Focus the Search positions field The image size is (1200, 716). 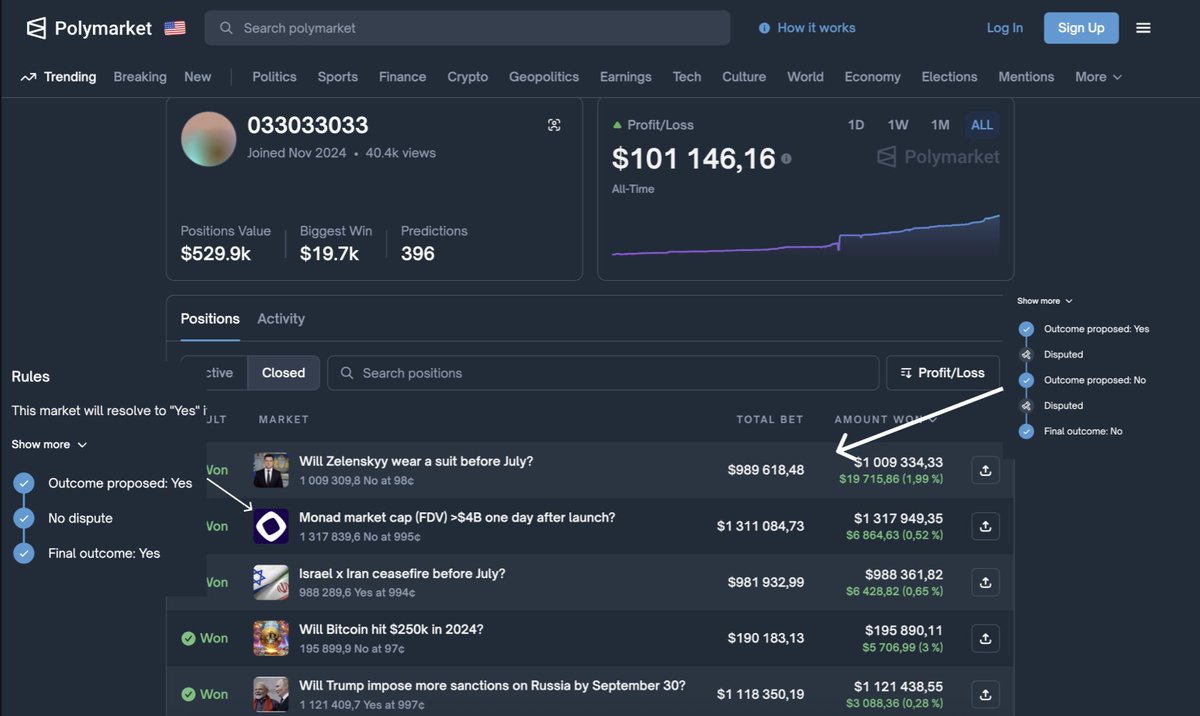pyautogui.click(x=603, y=373)
